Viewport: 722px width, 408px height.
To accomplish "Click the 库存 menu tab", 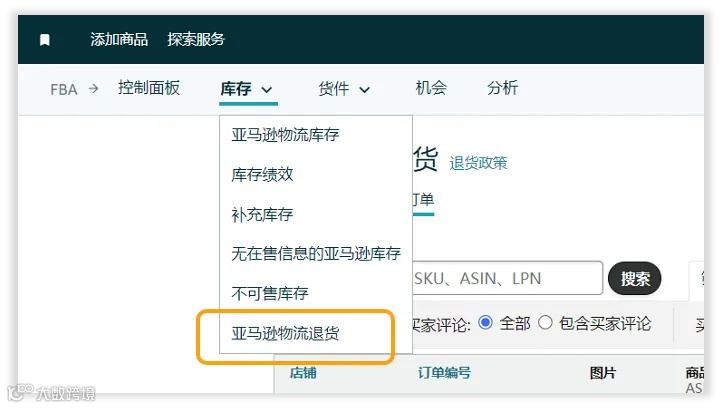I will [236, 88].
